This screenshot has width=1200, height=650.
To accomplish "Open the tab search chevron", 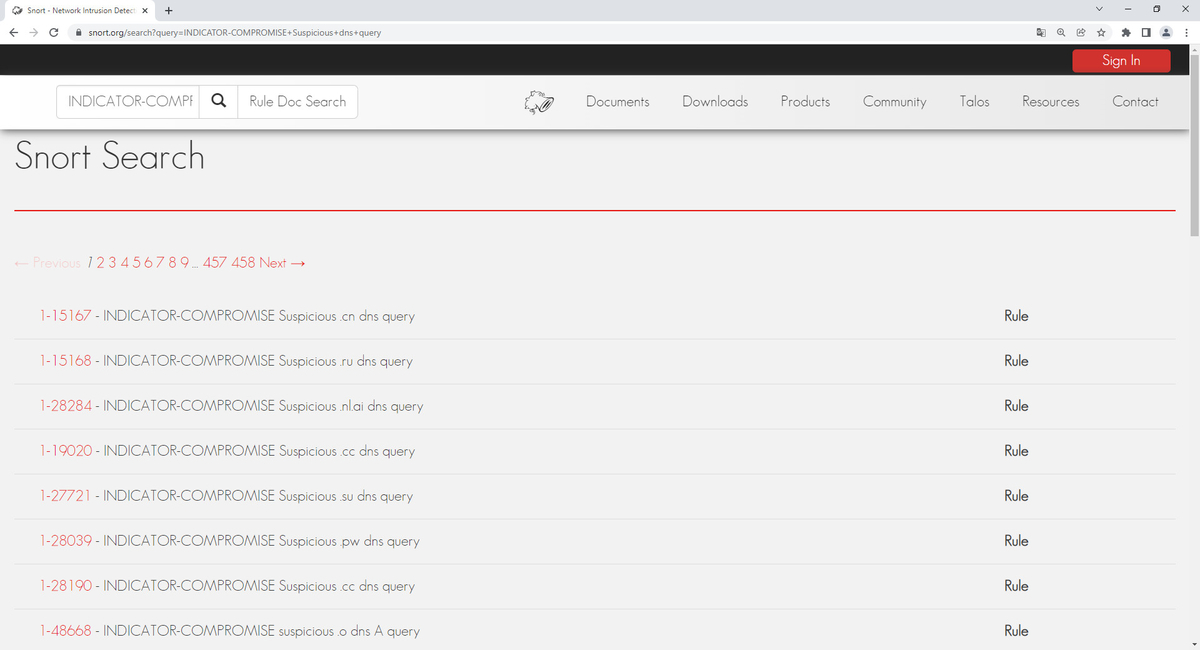I will [x=1100, y=9].
